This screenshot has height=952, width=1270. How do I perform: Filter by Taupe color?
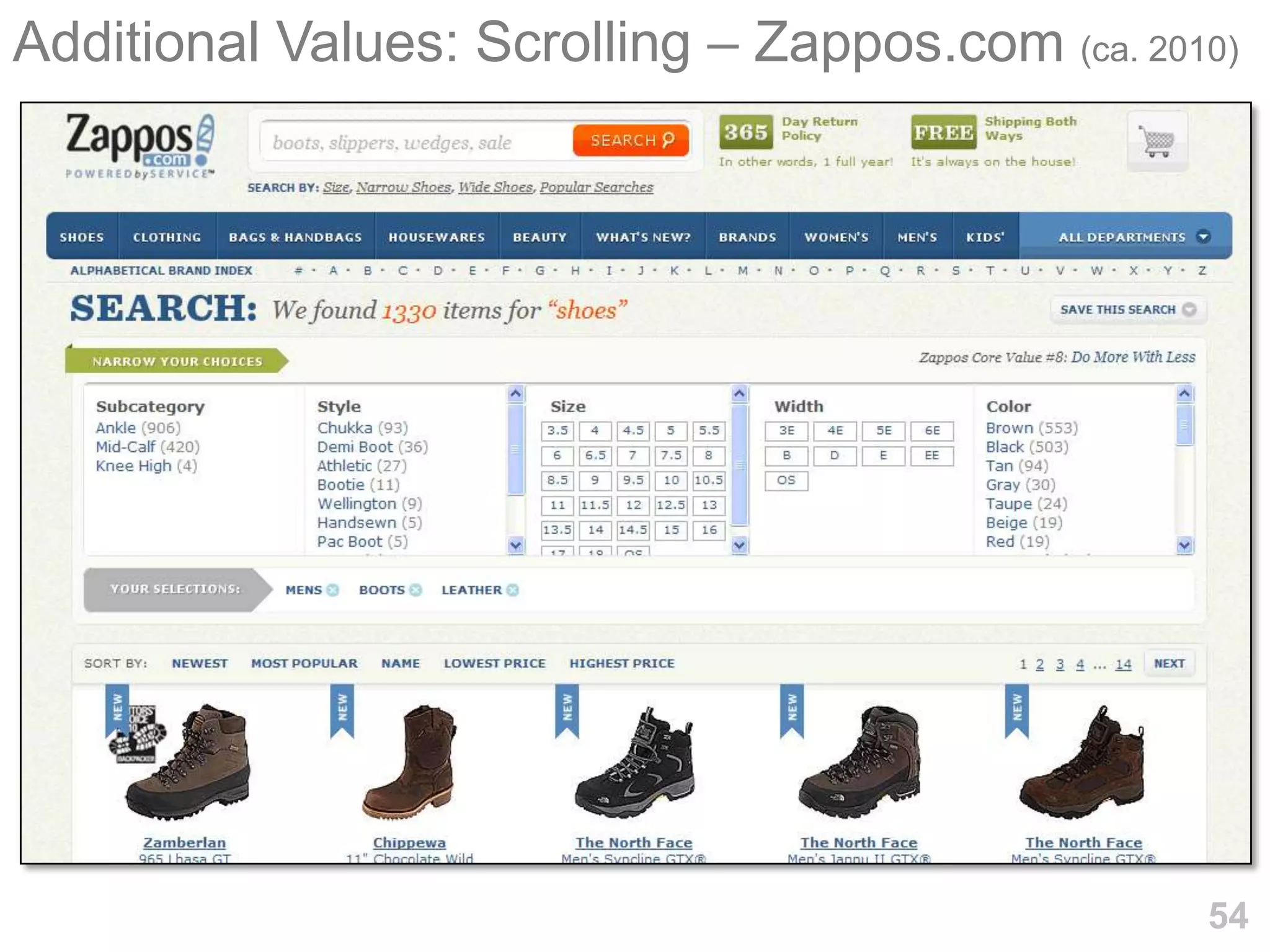[1026, 504]
